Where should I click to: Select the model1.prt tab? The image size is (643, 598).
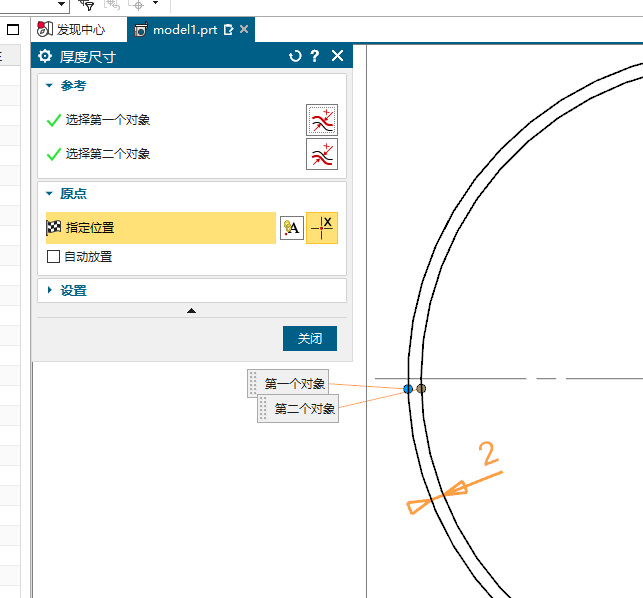[x=183, y=30]
